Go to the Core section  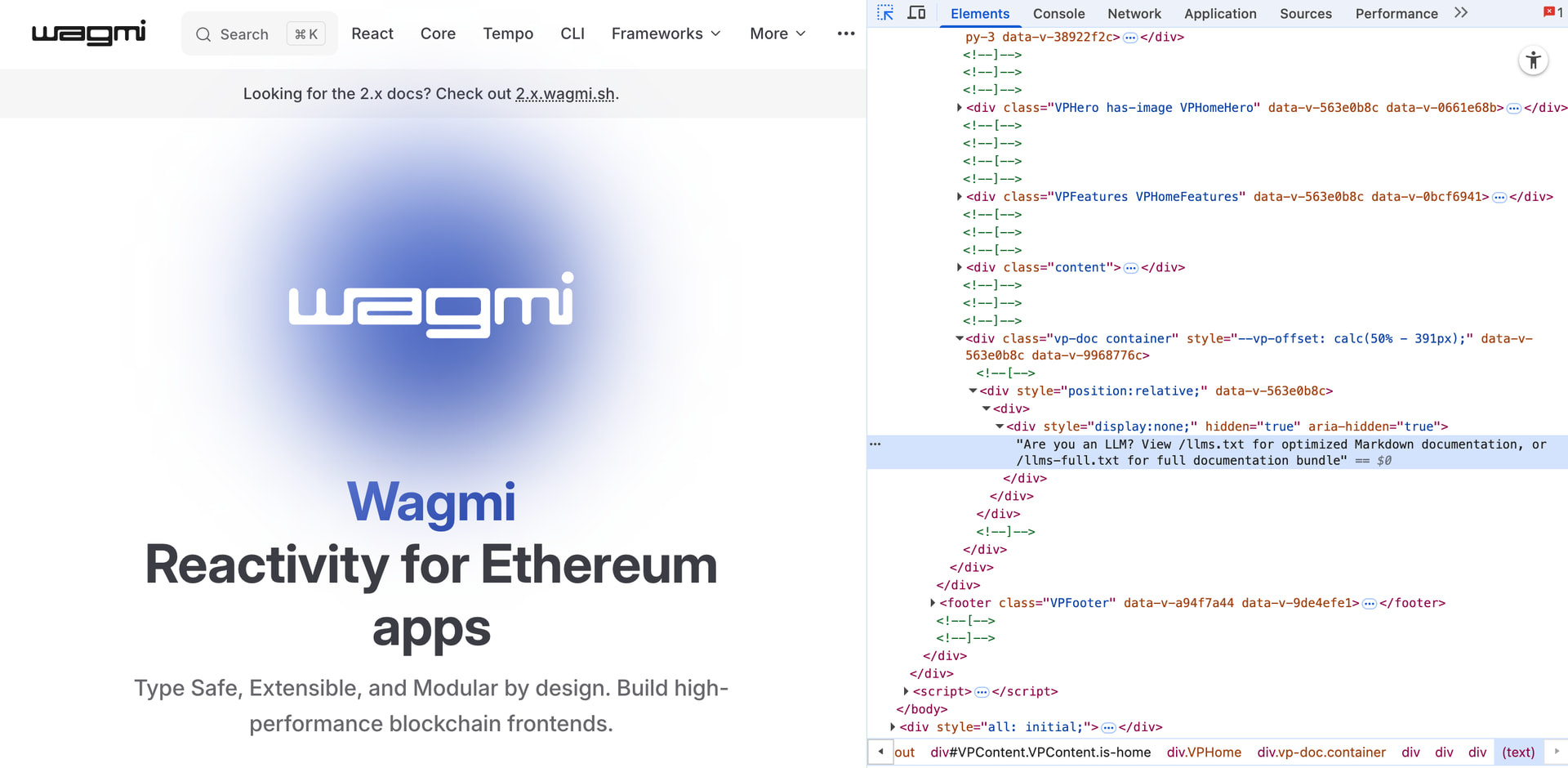coord(438,33)
